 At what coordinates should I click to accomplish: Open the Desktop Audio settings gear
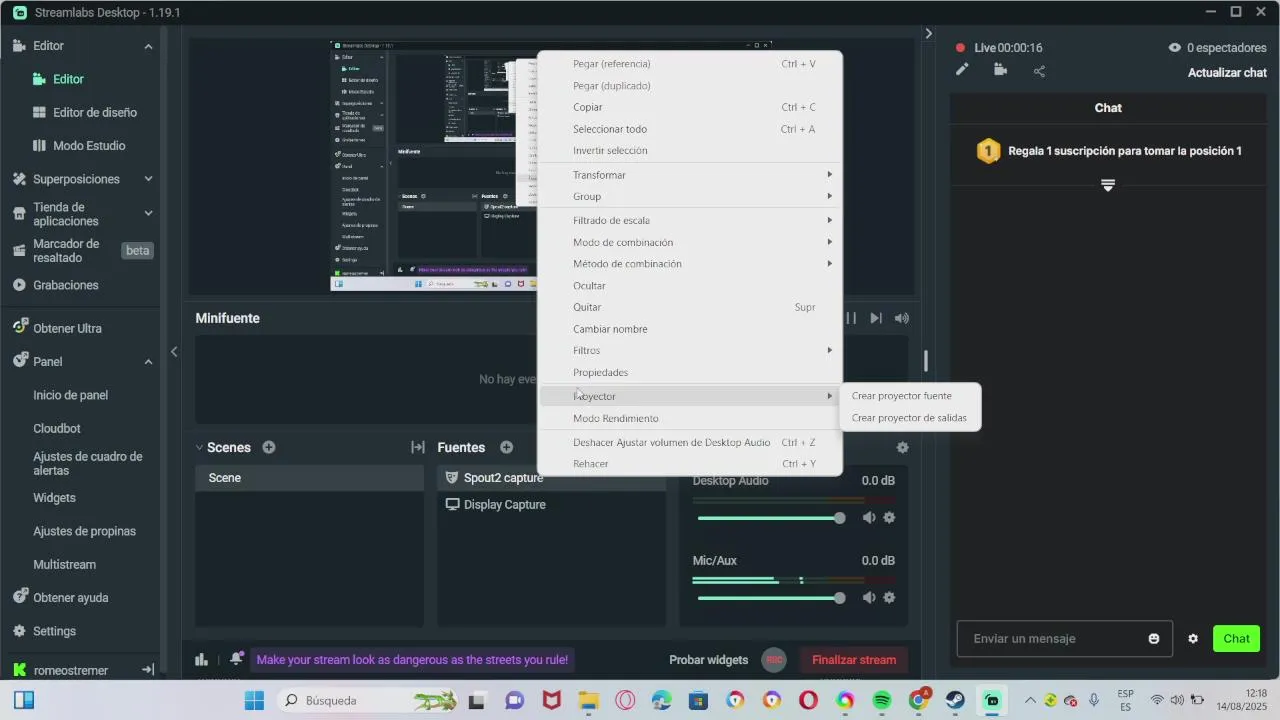[x=889, y=518]
